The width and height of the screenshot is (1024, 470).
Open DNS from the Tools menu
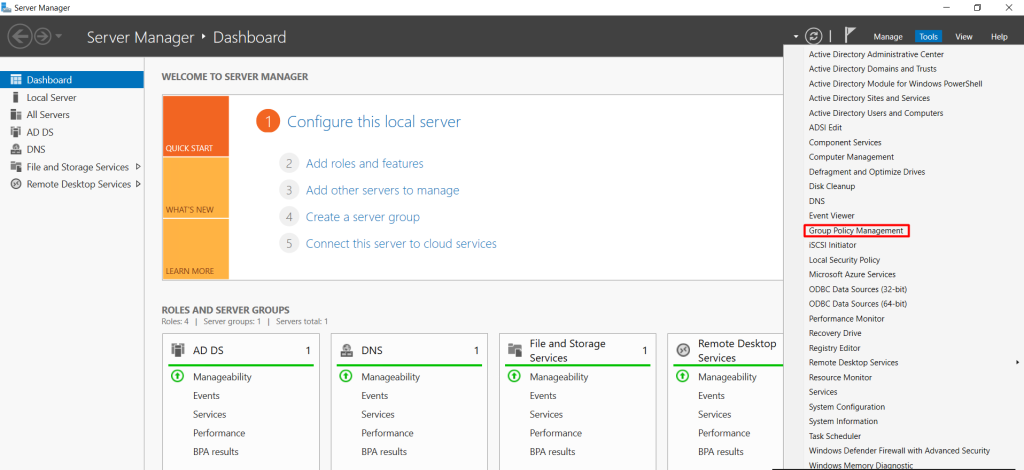tap(816, 201)
